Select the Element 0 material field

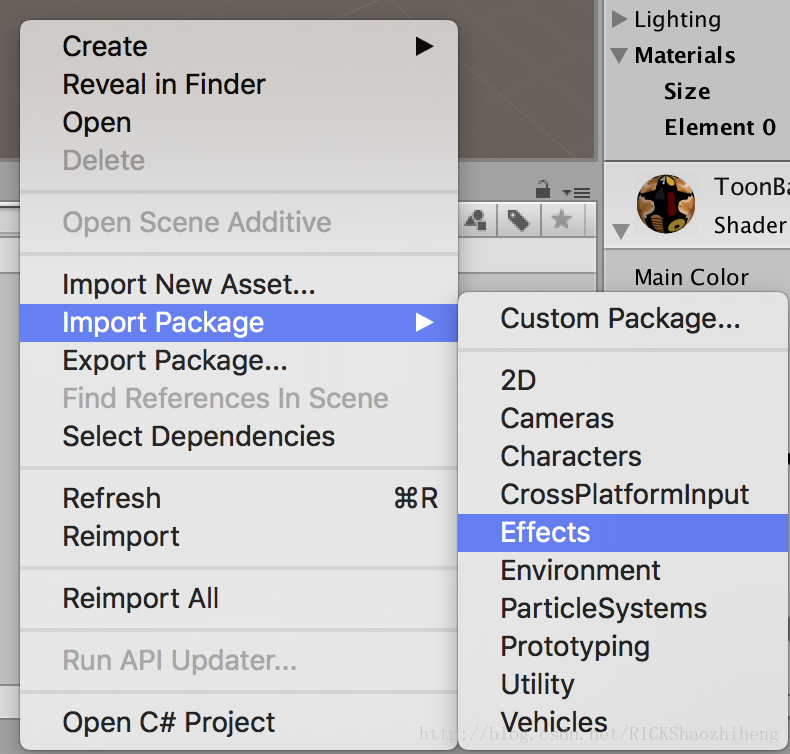point(720,127)
